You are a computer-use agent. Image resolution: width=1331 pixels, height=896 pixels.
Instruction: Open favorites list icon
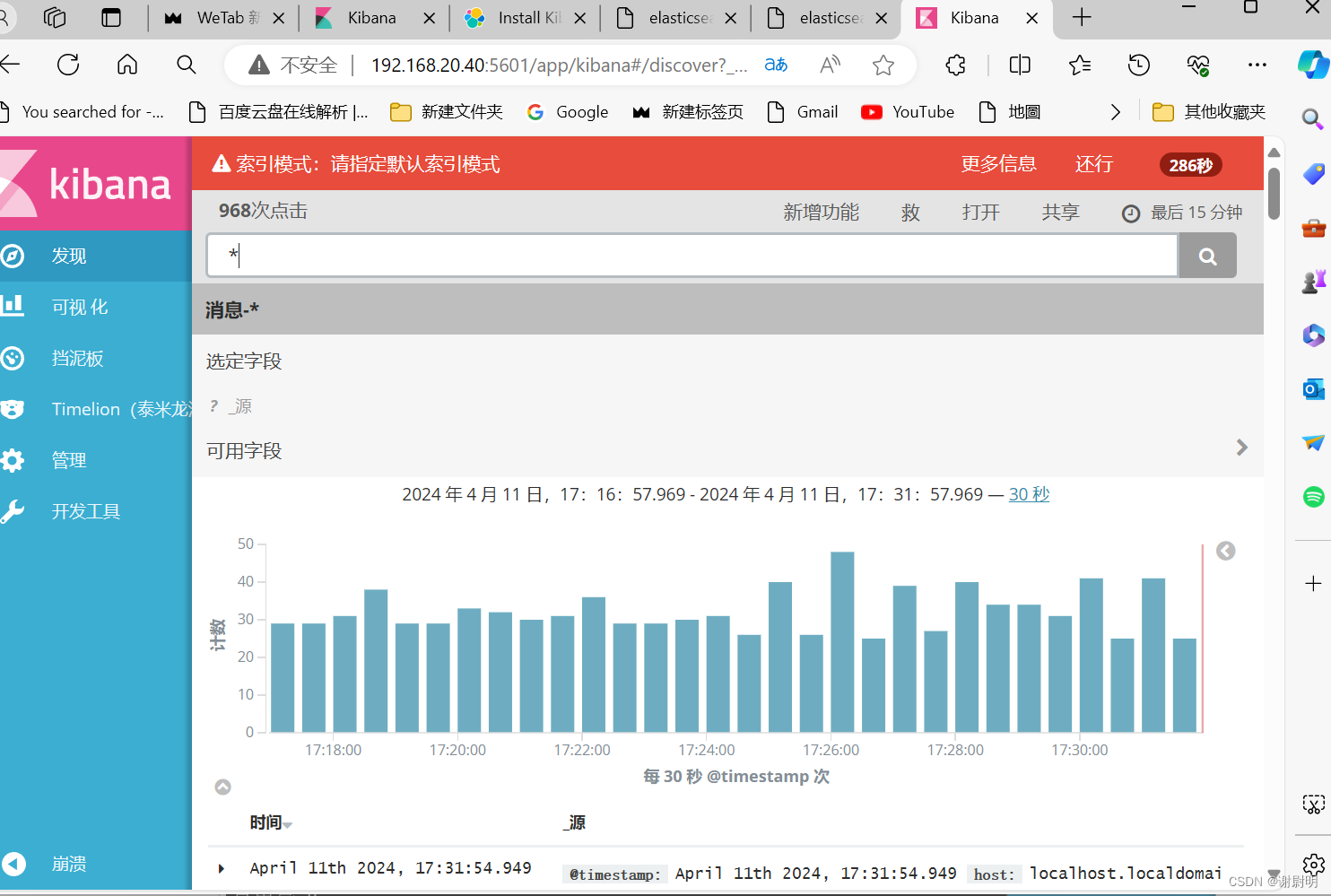tap(1080, 65)
